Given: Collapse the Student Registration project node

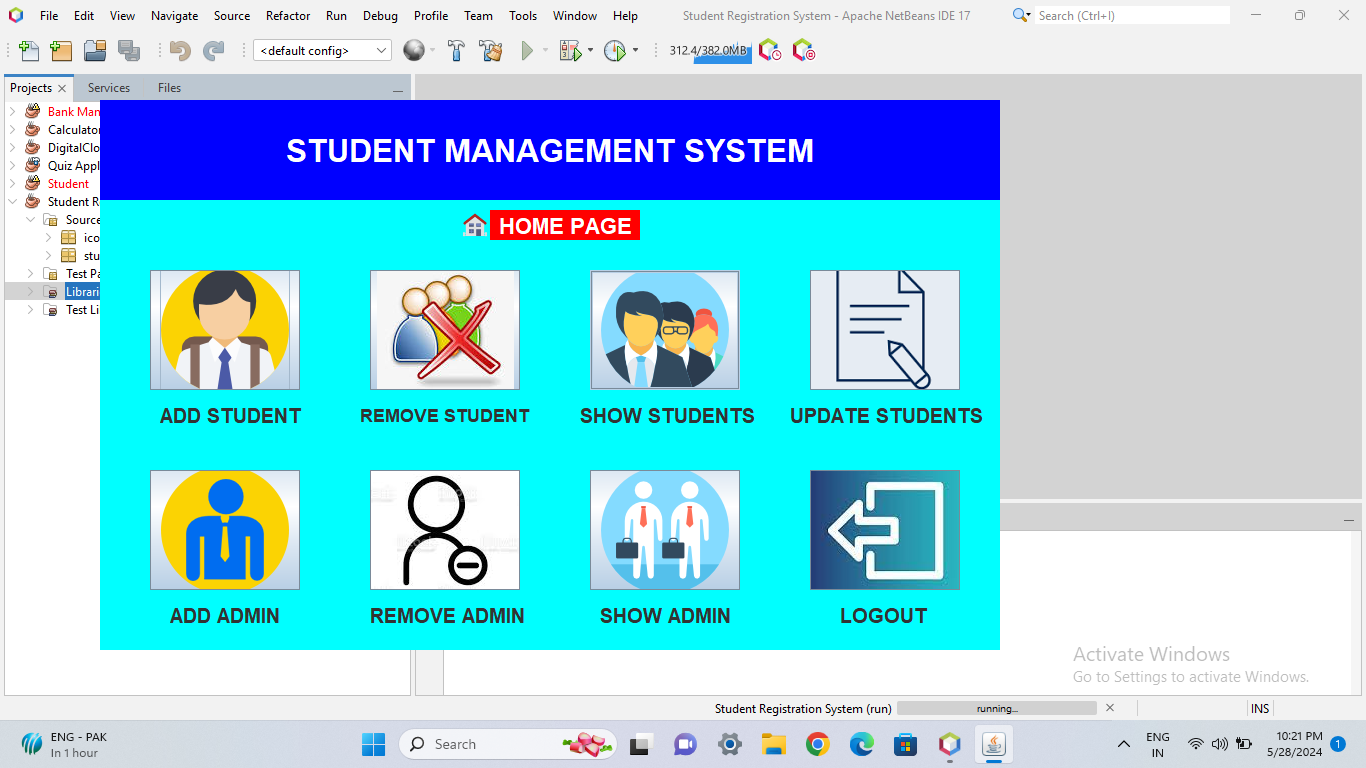Looking at the screenshot, I should 12,202.
